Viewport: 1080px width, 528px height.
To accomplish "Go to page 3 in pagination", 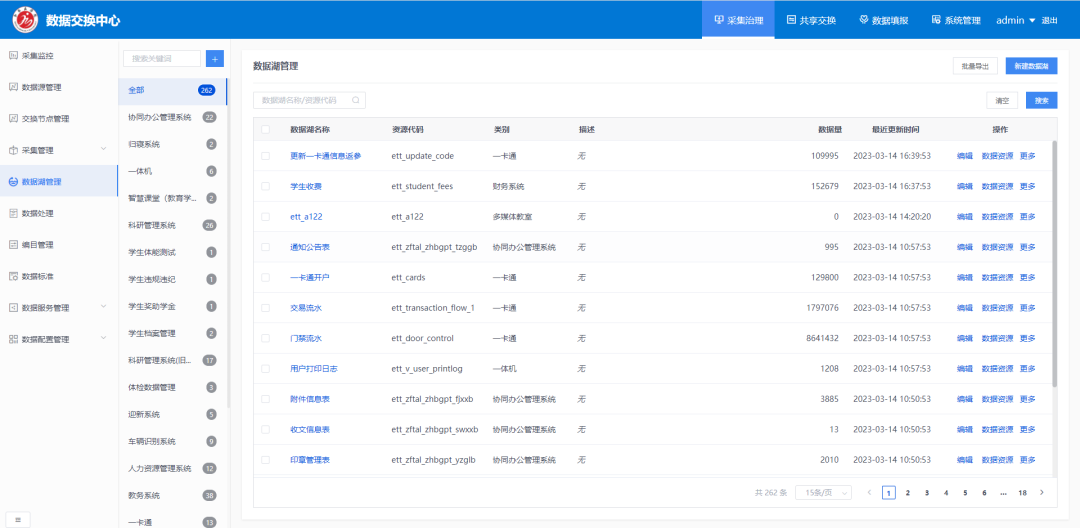I will pyautogui.click(x=927, y=492).
